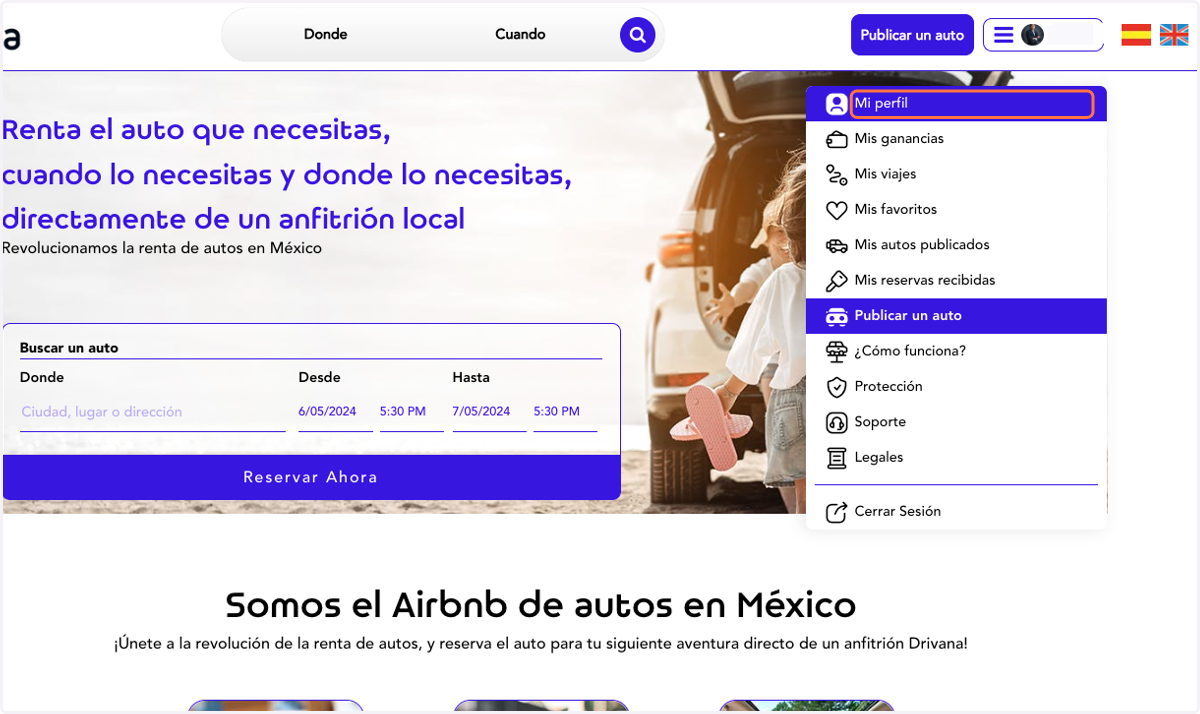Open Mis autos publicados

click(956, 245)
